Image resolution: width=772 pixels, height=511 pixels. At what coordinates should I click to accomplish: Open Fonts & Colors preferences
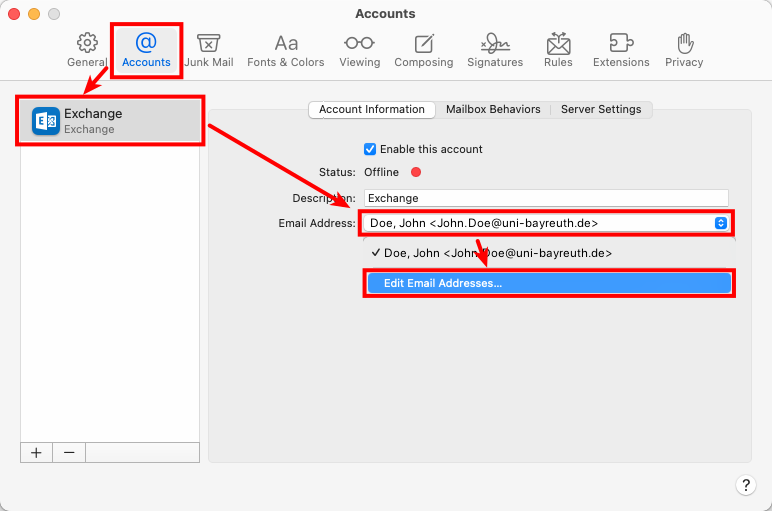[x=286, y=50]
